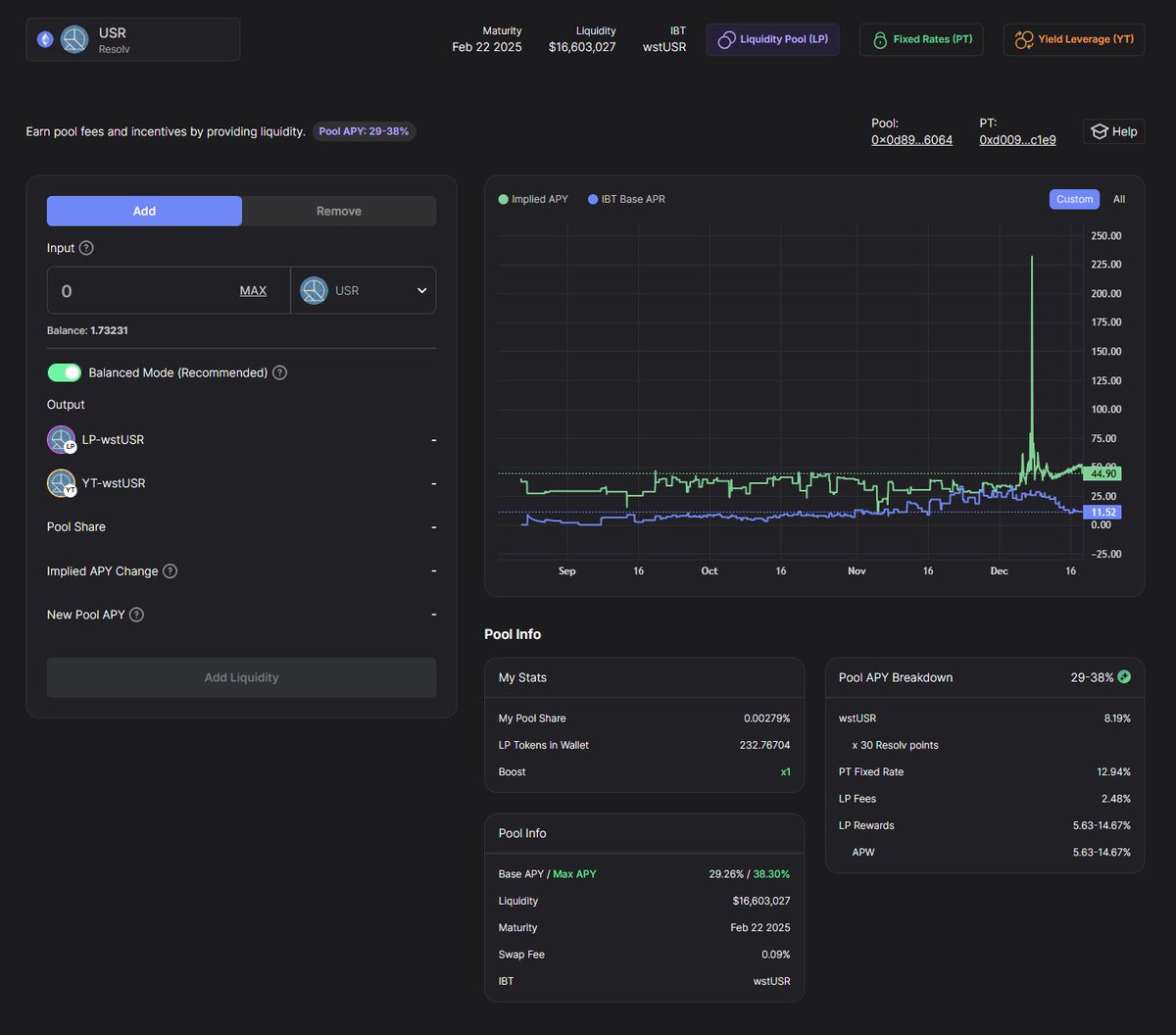The image size is (1176, 1035).
Task: Open PT address 0xd009...c1e9 link
Action: pos(1017,140)
